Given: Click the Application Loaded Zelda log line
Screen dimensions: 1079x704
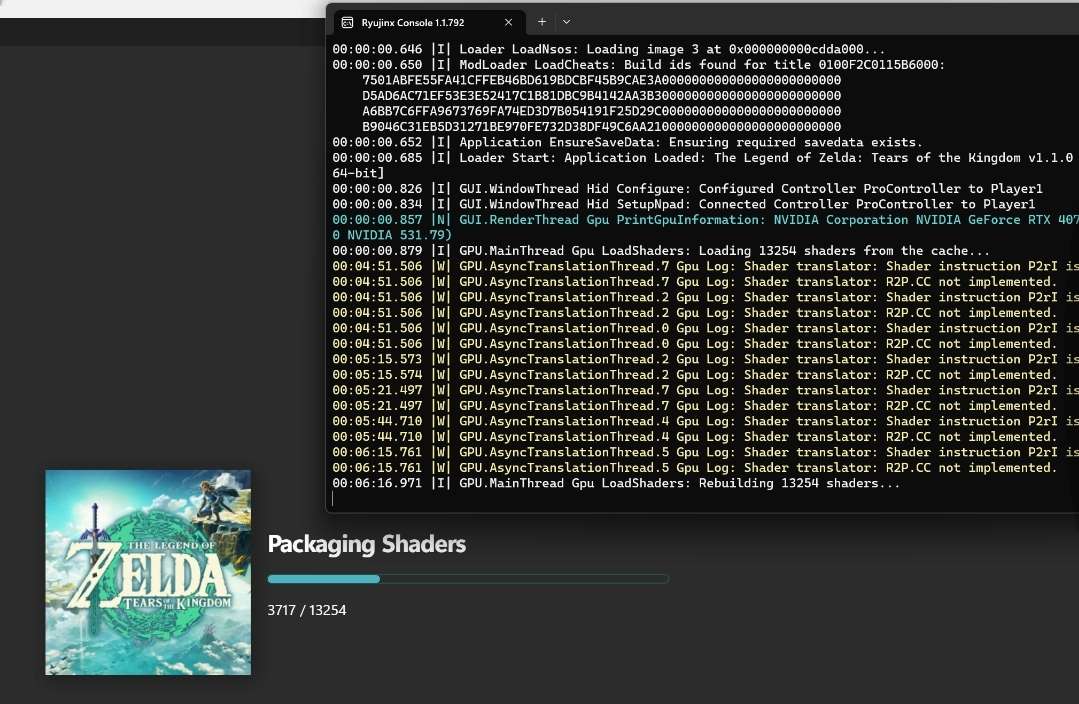Looking at the screenshot, I should [700, 158].
